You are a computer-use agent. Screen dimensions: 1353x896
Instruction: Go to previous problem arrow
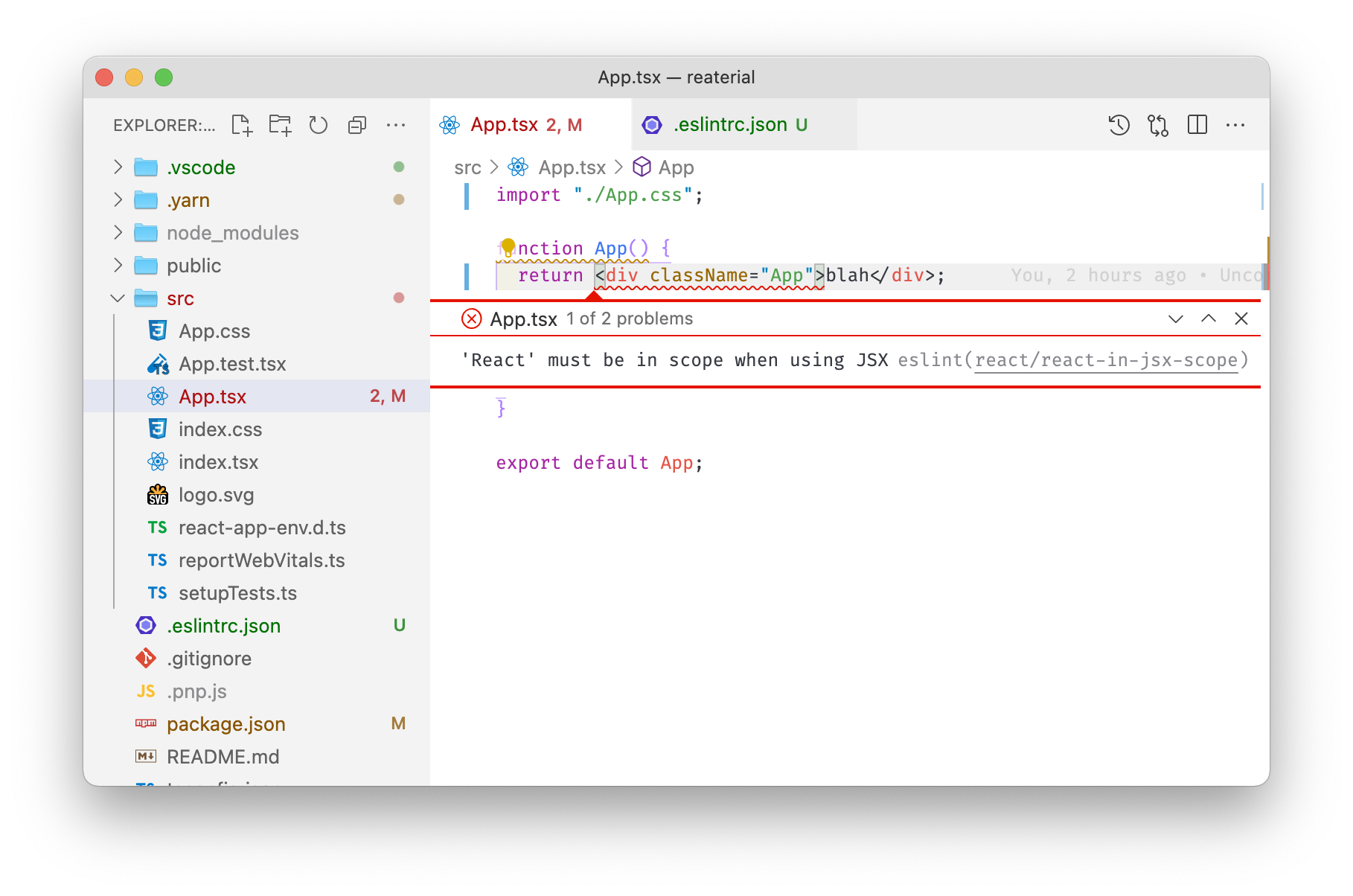pos(1209,319)
